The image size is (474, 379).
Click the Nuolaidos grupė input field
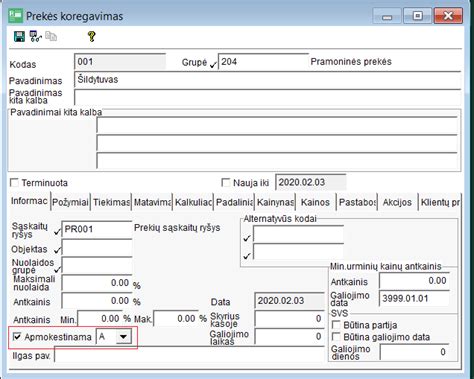click(x=97, y=266)
